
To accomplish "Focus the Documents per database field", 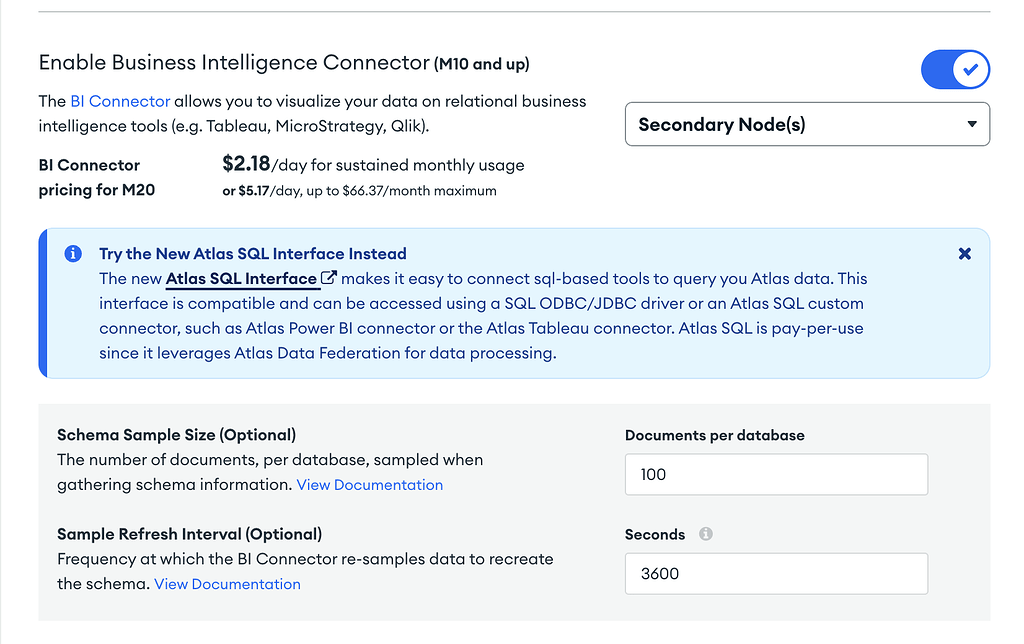I will tap(776, 474).
